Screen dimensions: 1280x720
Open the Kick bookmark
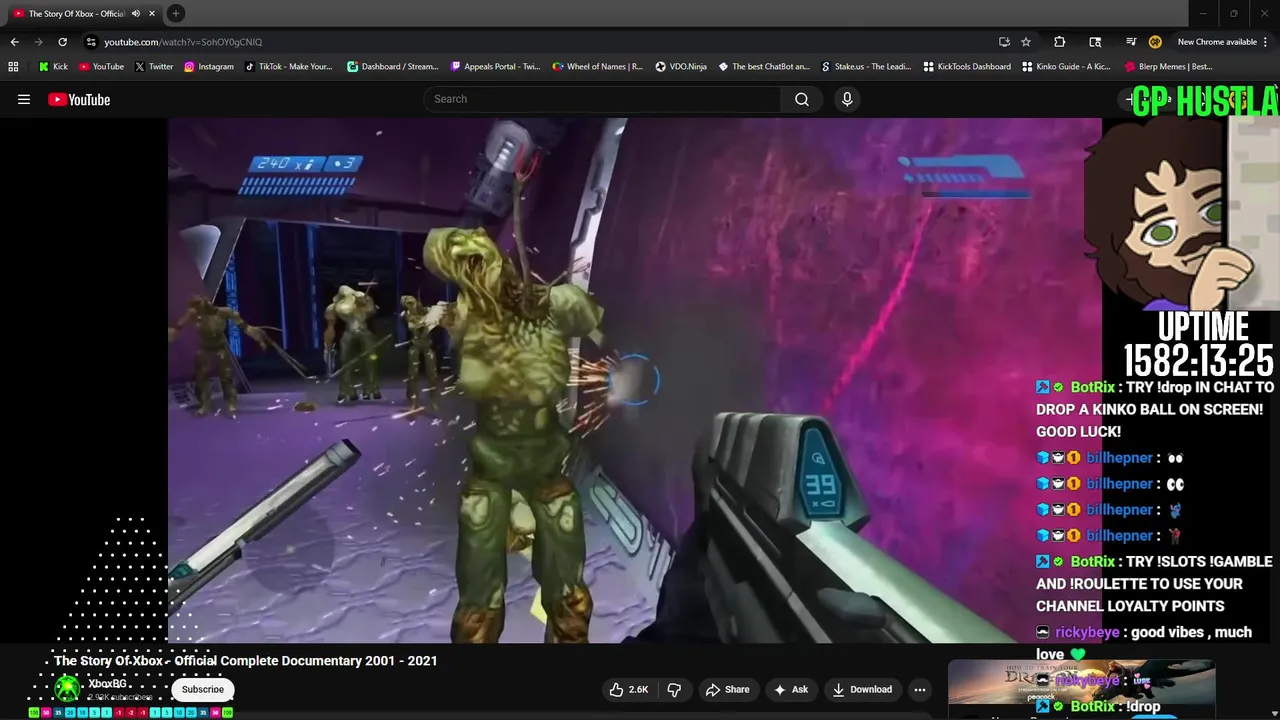pyautogui.click(x=53, y=67)
